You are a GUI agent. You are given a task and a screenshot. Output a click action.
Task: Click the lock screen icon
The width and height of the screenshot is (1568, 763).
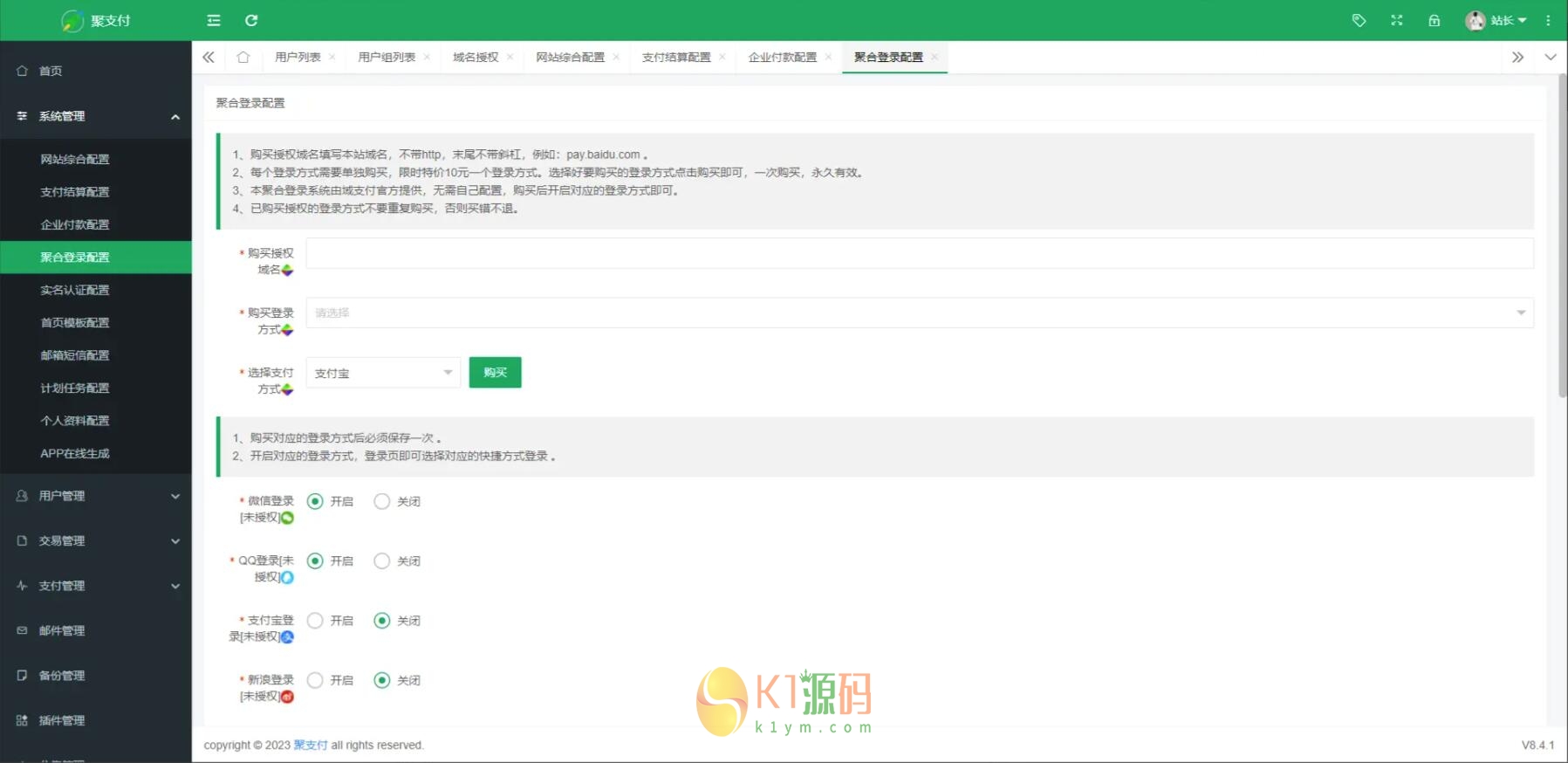(1434, 20)
